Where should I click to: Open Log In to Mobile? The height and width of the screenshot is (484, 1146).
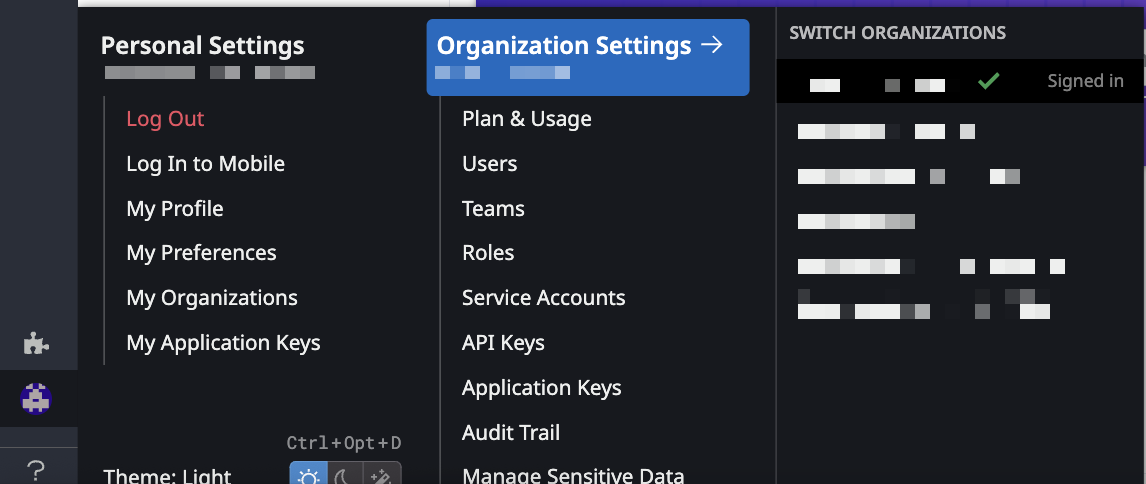click(205, 163)
